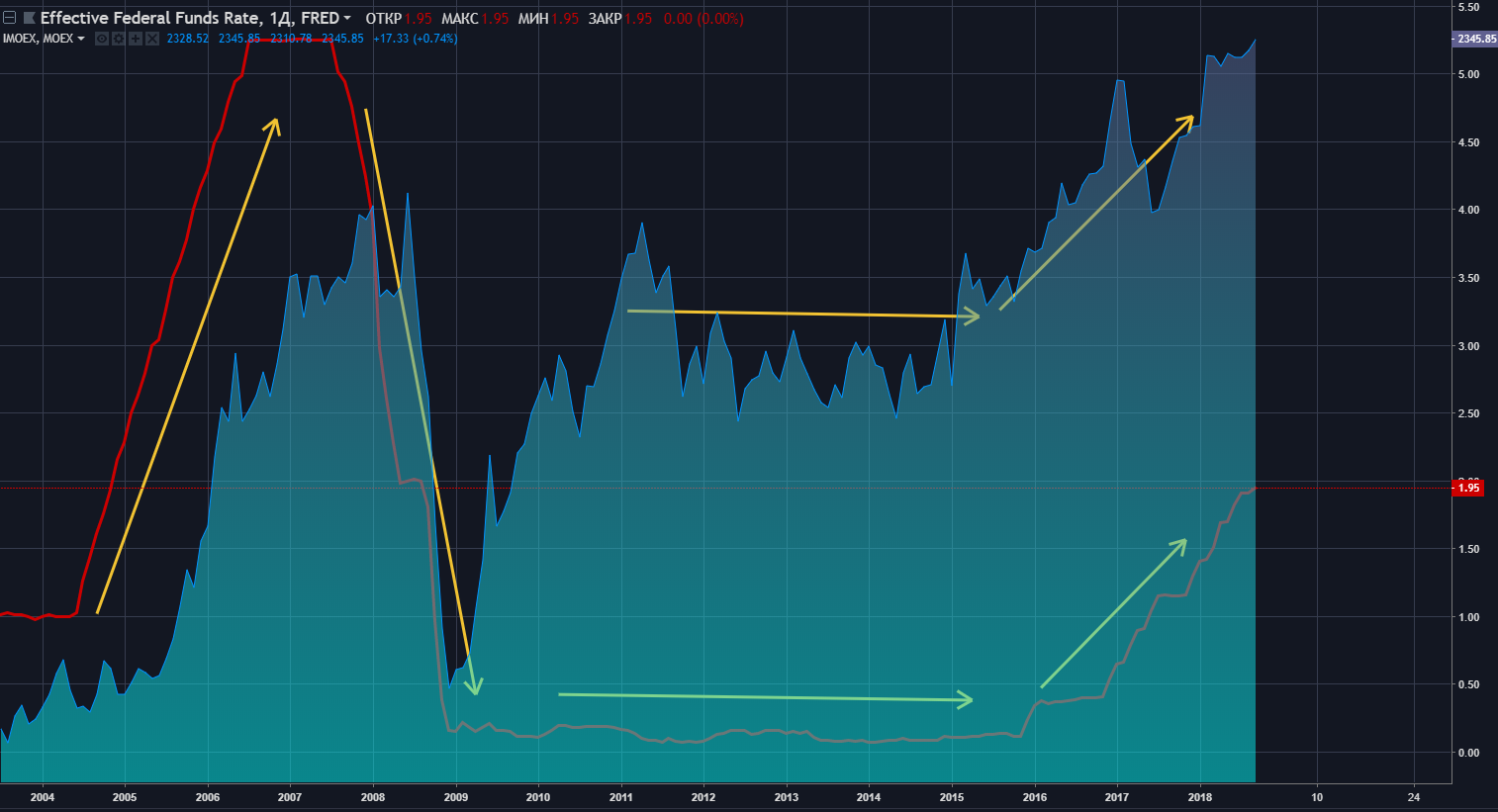Click the IMOEX, MOEX legend label
1498x812 pixels.
tap(38, 39)
